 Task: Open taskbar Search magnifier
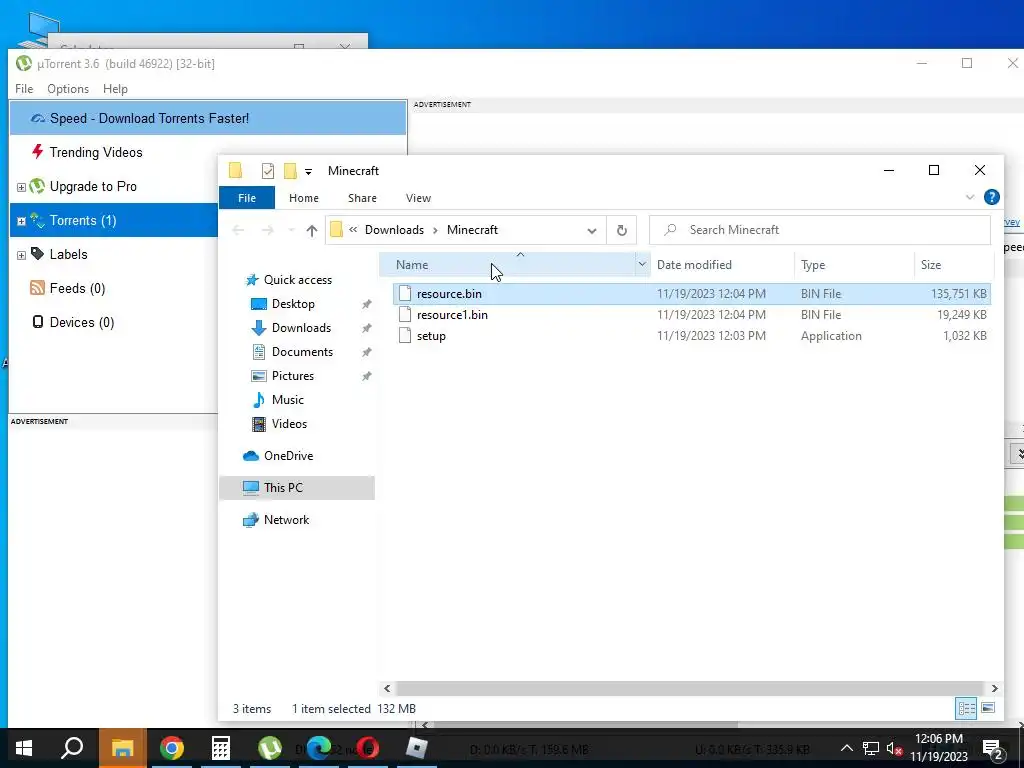pos(73,748)
